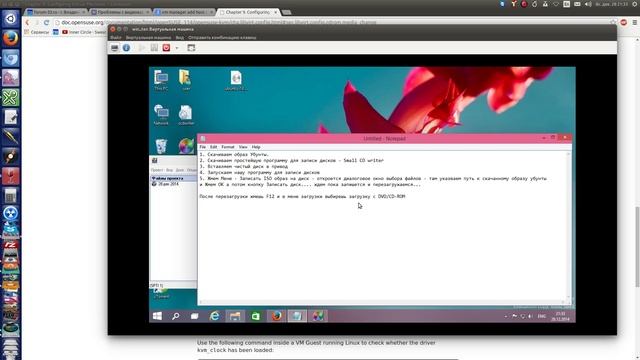Screen dimensions: 640x360
Task: Open user folder on guest desktop
Action: [186, 80]
